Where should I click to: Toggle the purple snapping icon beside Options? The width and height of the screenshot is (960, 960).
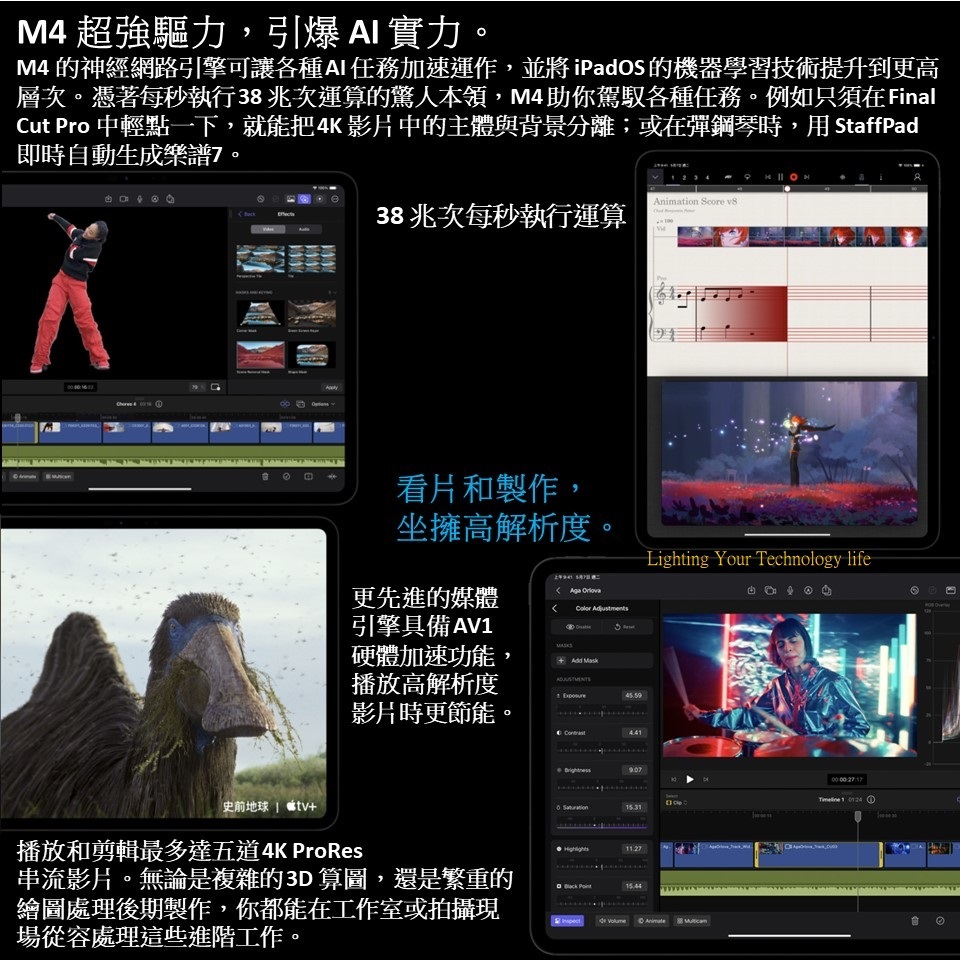(285, 404)
